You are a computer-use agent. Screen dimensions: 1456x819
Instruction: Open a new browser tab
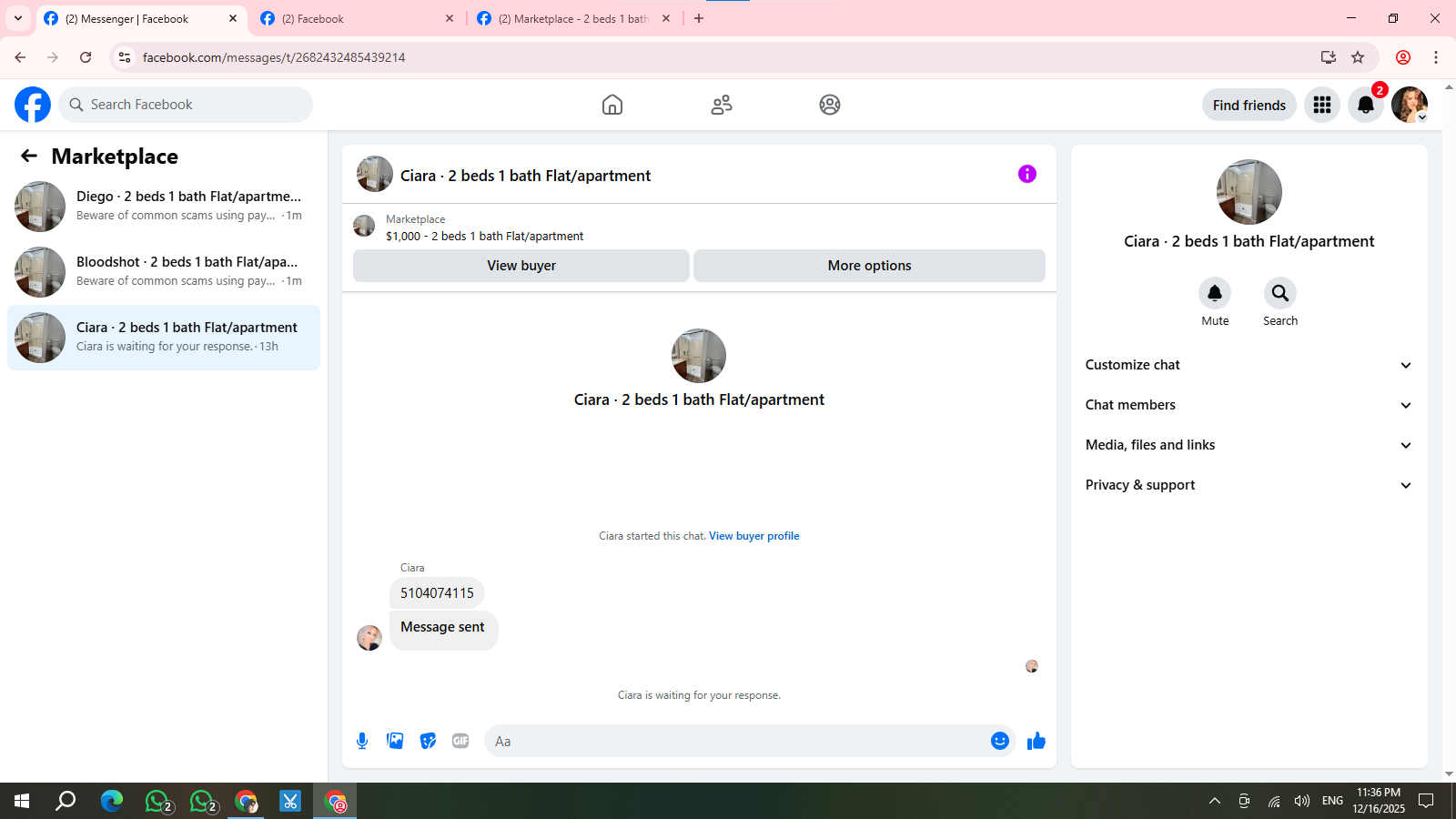tap(699, 18)
